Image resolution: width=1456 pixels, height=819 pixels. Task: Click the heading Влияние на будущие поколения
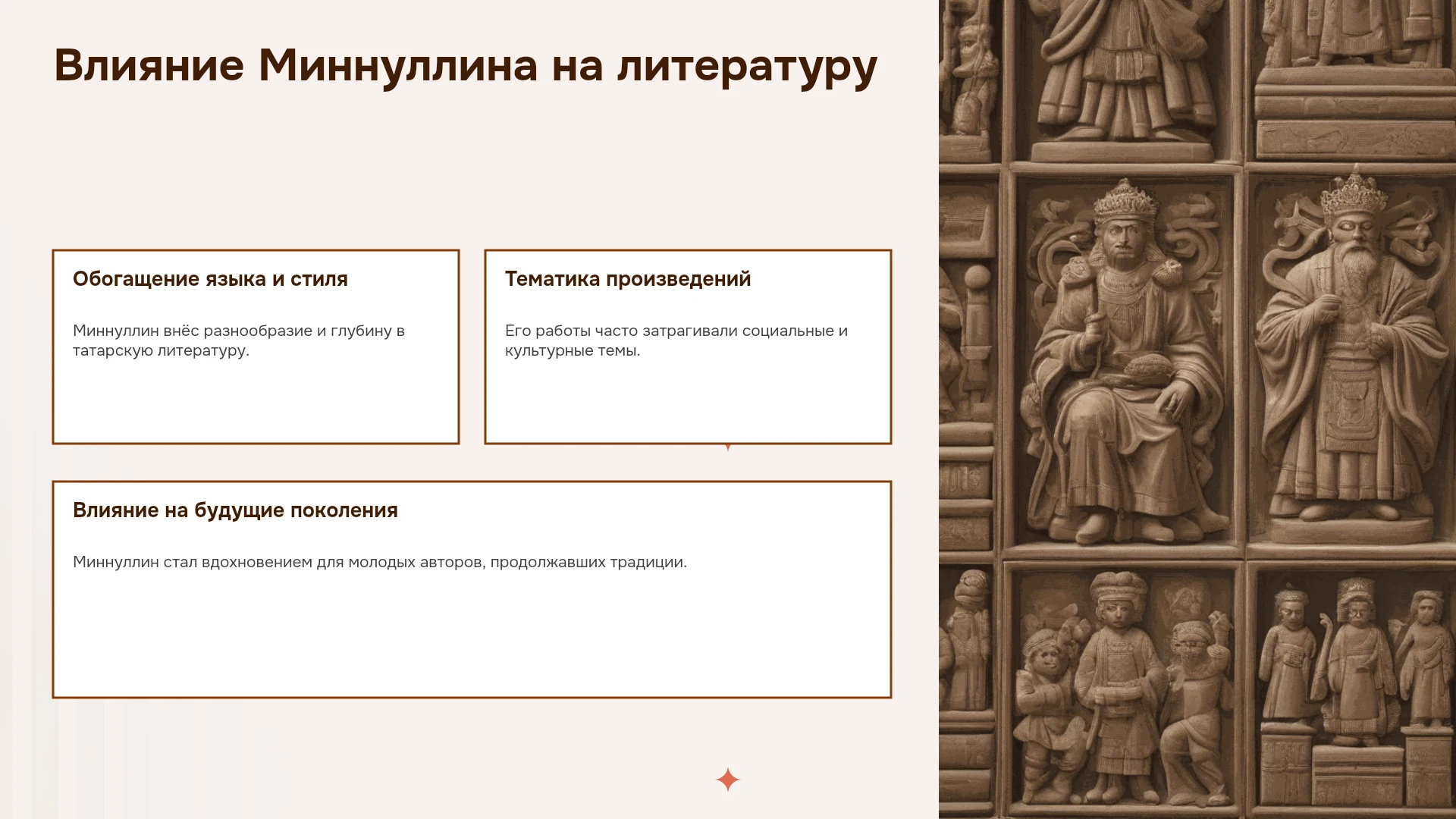pos(235,510)
